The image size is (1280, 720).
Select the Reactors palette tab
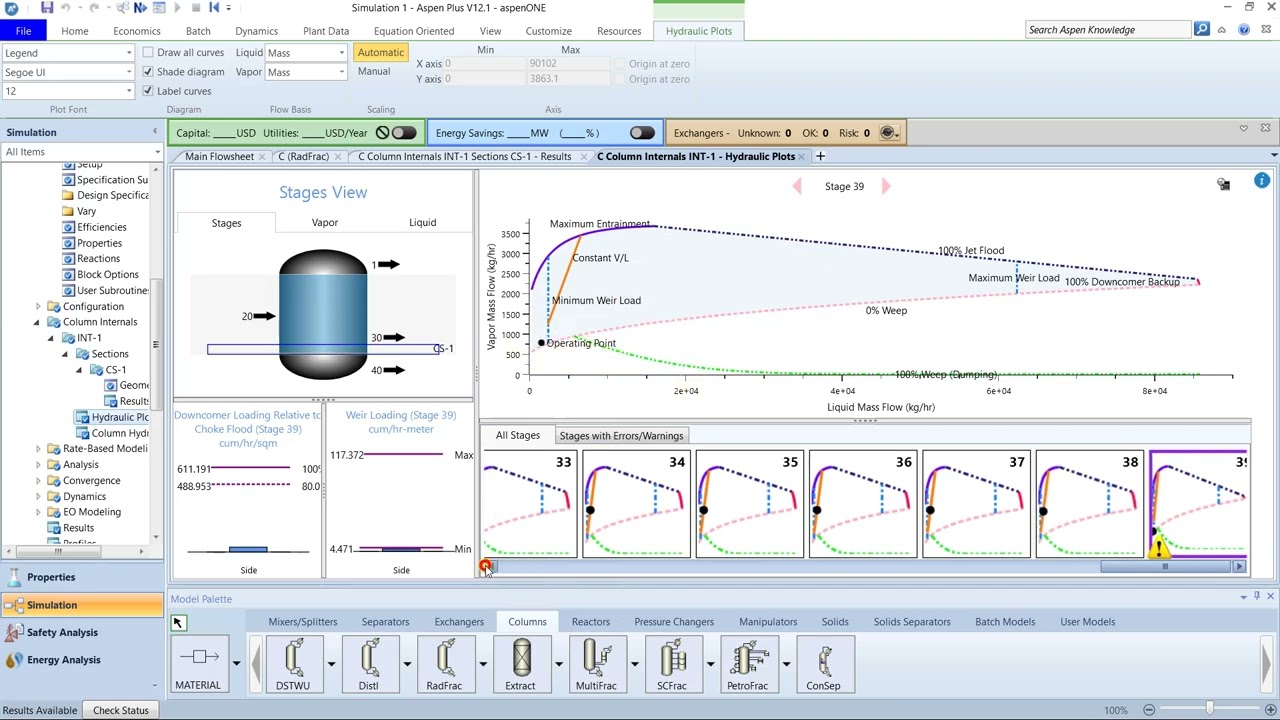click(x=591, y=622)
